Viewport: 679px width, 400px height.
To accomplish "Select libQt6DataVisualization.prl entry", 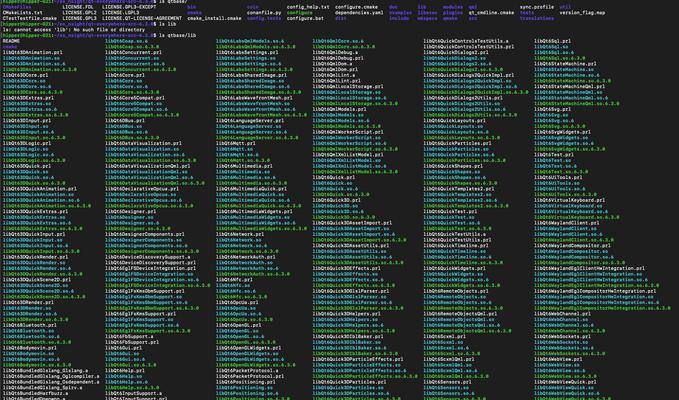I will (143, 143).
